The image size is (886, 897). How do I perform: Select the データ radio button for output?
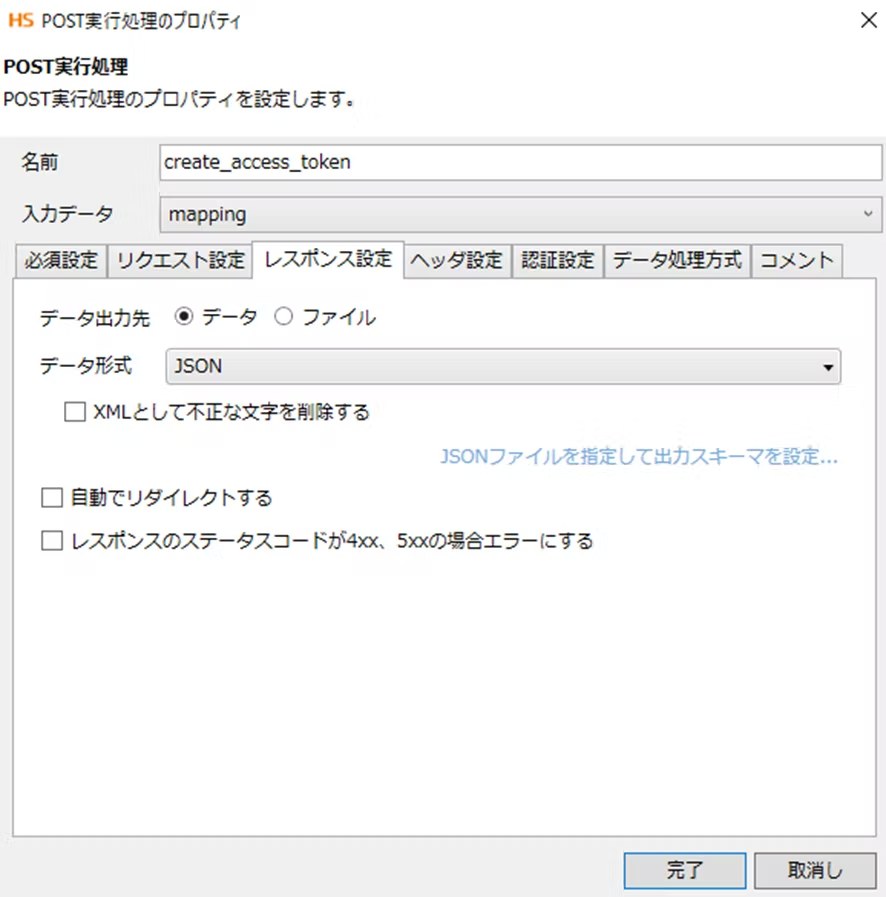pyautogui.click(x=184, y=317)
